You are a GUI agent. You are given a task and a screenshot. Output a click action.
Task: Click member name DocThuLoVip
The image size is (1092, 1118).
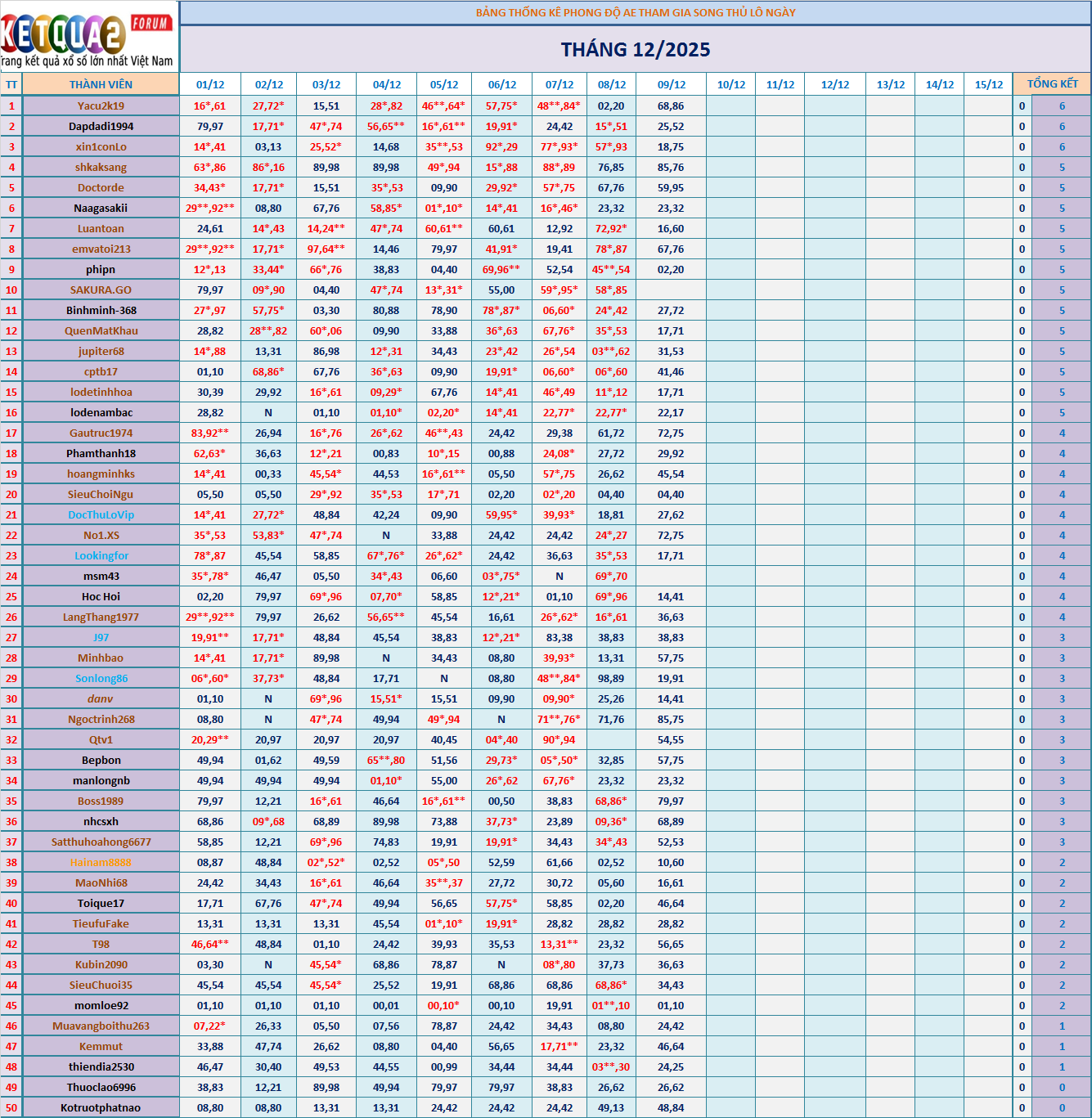pos(101,514)
